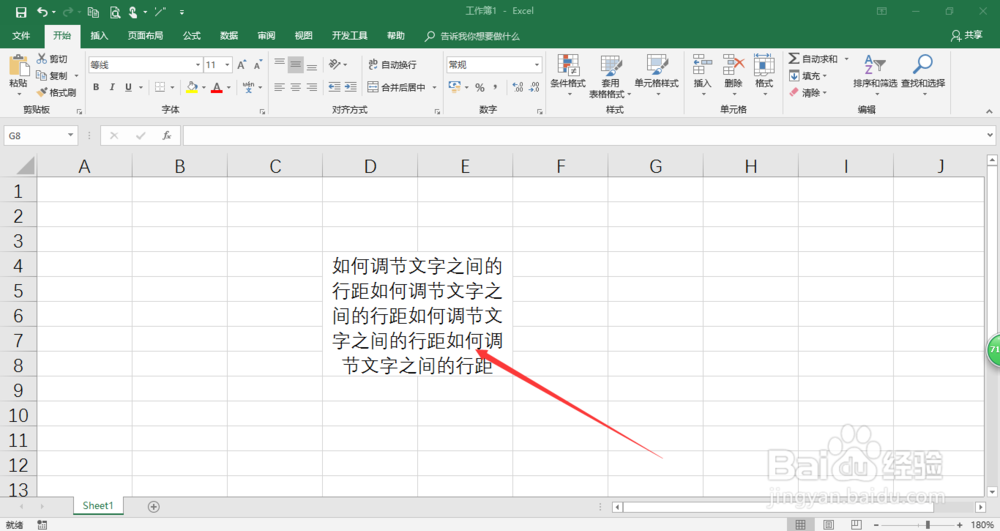Align text to the bottom of the cell
Viewport: 1000px width, 531px height.
point(312,64)
